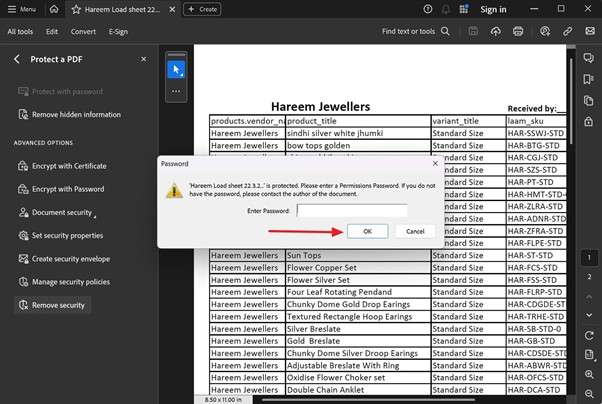Click the document vertical scrollbar
Viewport: 602px width, 404px height.
pos(571,102)
